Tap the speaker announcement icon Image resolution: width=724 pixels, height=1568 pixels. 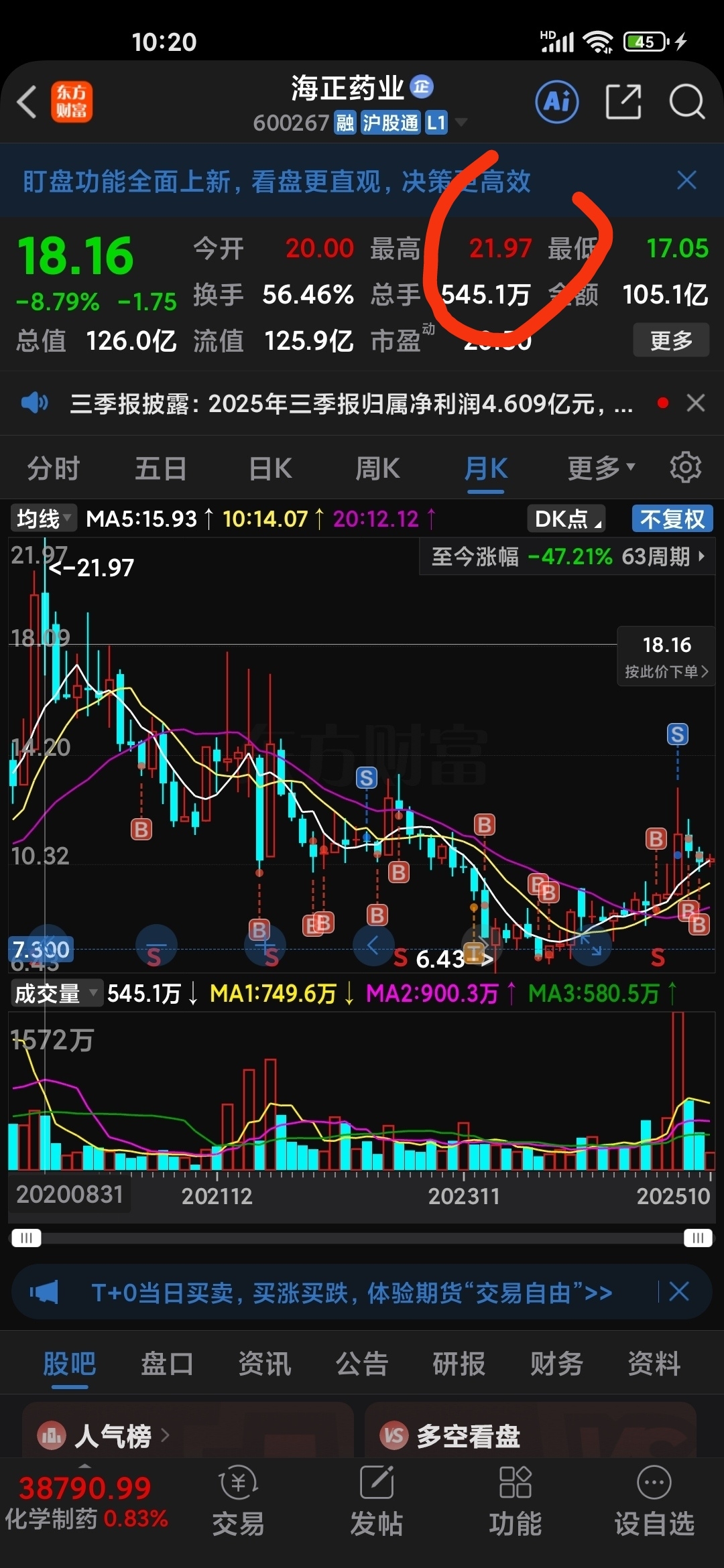pyautogui.click(x=34, y=403)
